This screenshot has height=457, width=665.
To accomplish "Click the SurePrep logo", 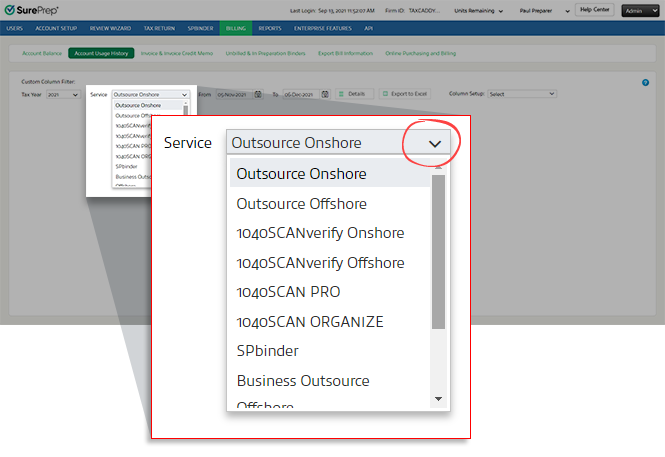I will (x=32, y=11).
